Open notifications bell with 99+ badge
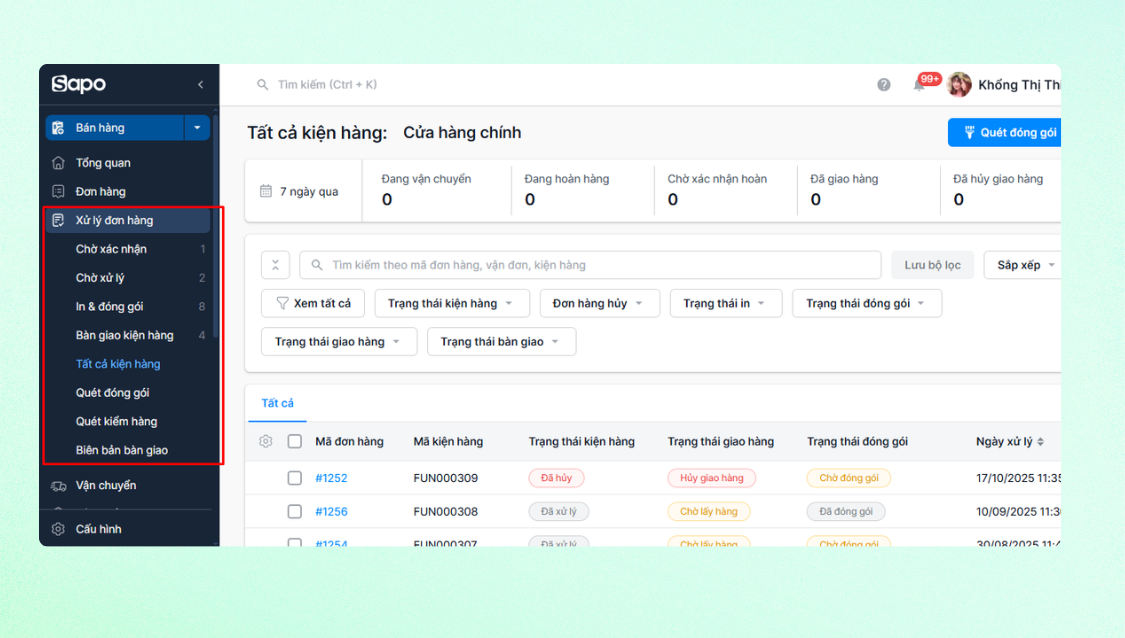The image size is (1125, 638). (x=919, y=85)
